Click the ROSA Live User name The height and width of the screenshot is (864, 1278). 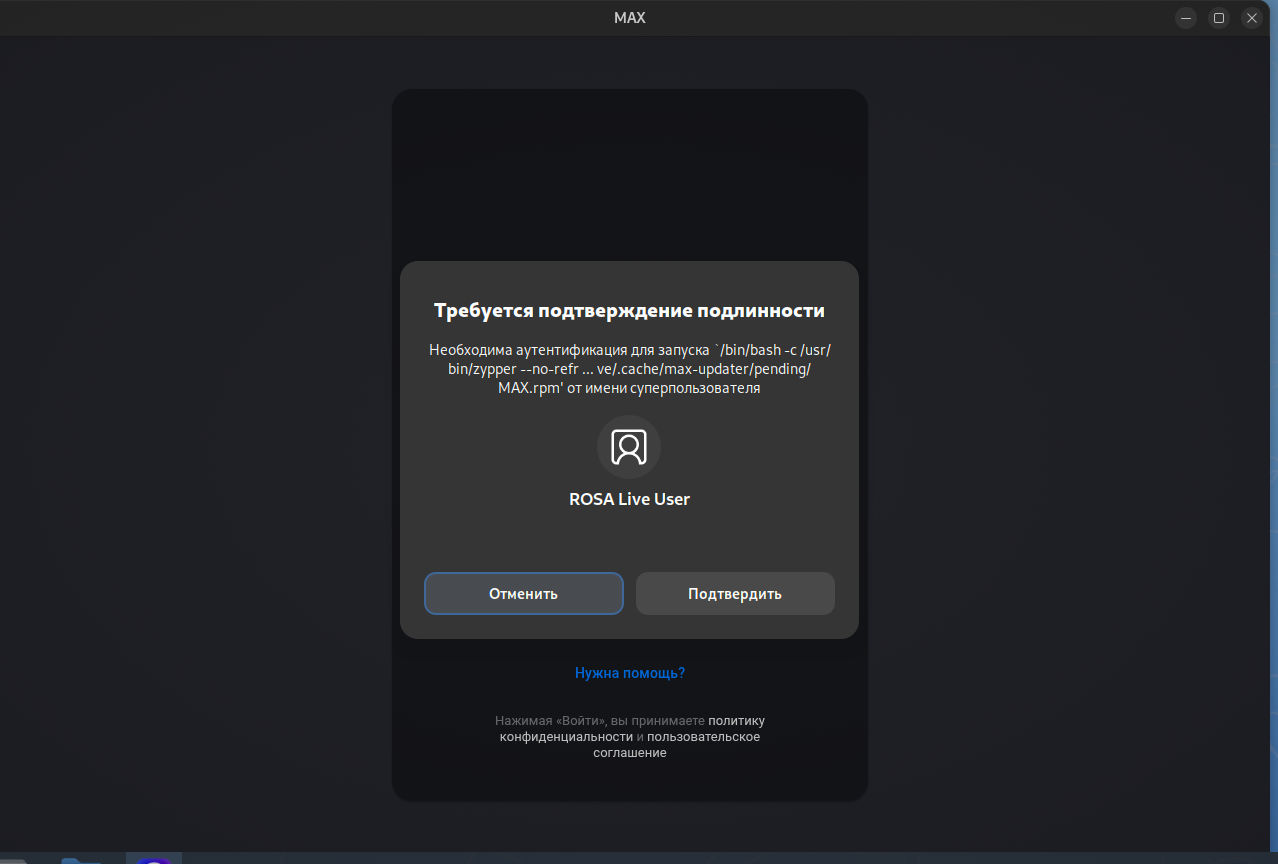pyautogui.click(x=630, y=499)
